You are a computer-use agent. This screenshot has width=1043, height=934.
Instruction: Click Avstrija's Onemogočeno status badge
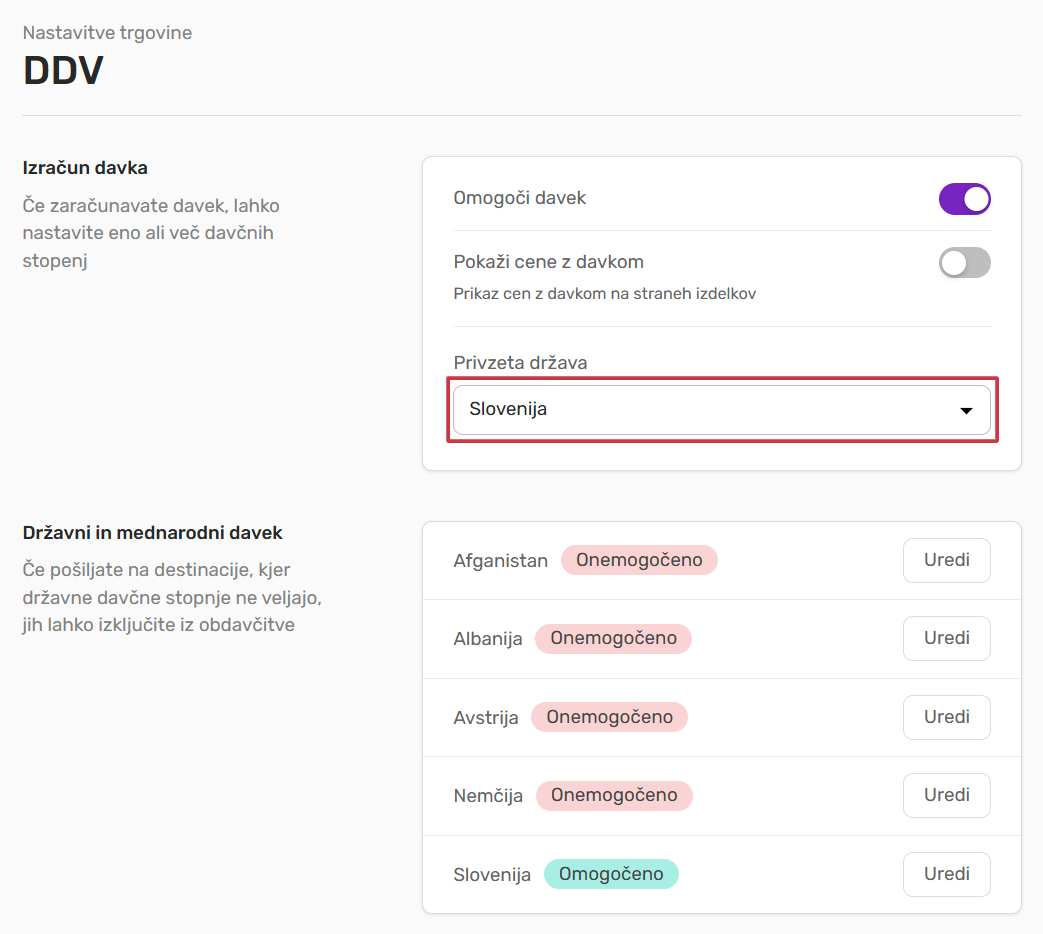coord(609,717)
